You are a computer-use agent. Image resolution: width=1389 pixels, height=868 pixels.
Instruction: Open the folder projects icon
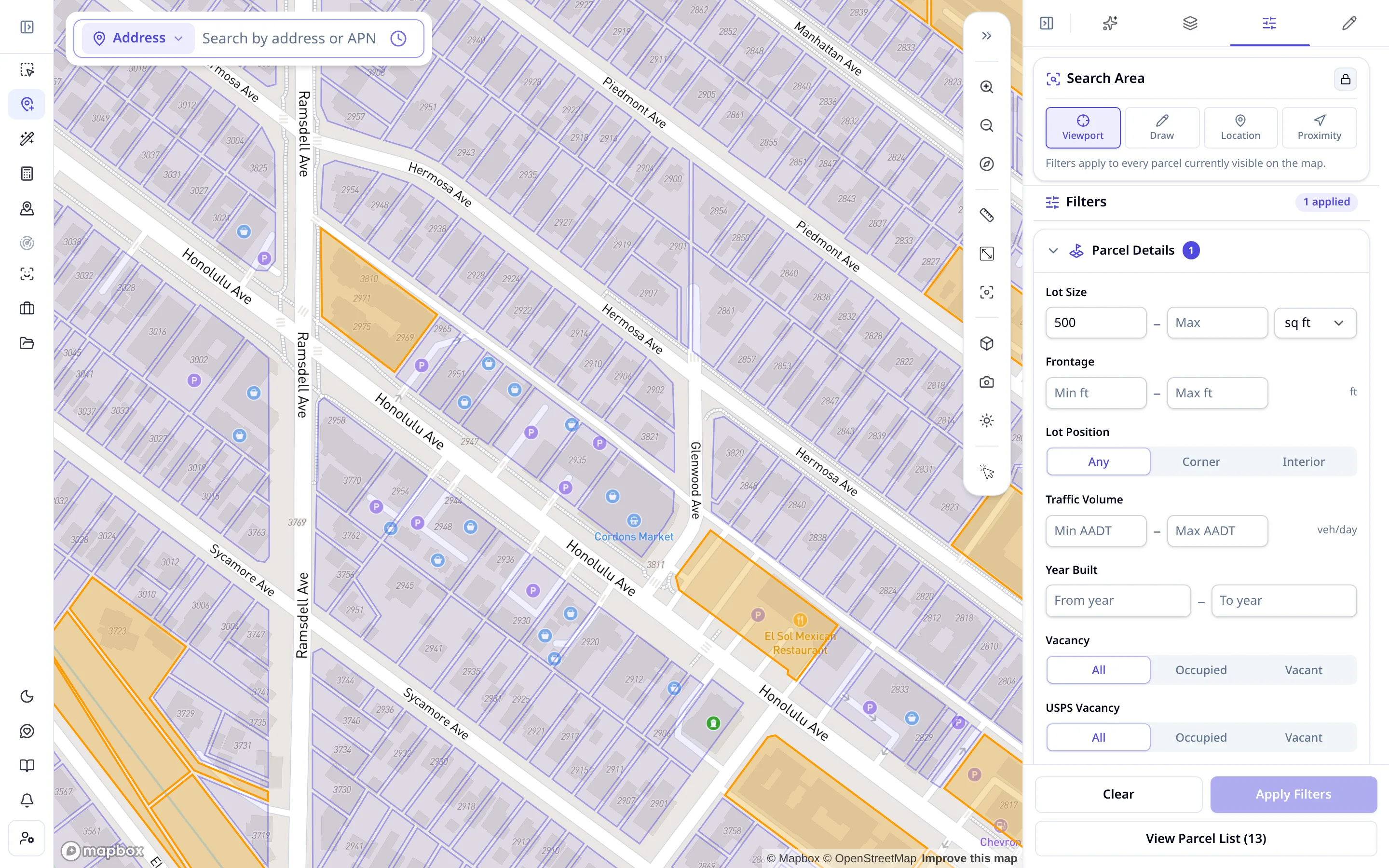point(27,343)
